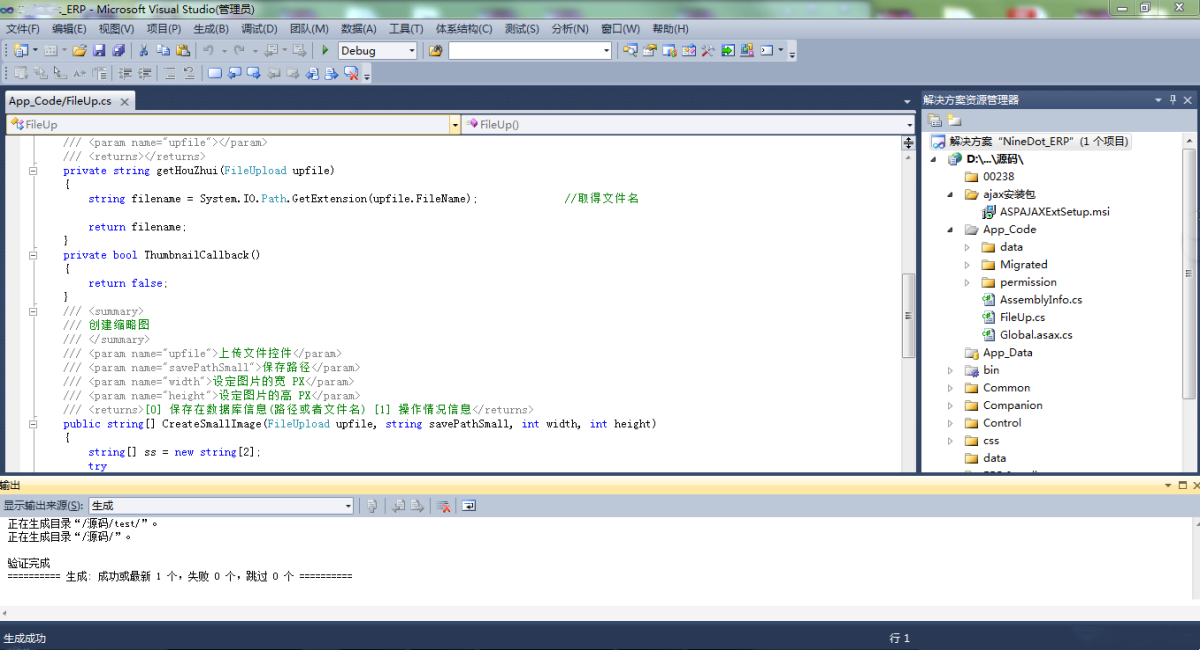Click the Save All toolbar icon
Image resolution: width=1200 pixels, height=650 pixels.
click(118, 50)
